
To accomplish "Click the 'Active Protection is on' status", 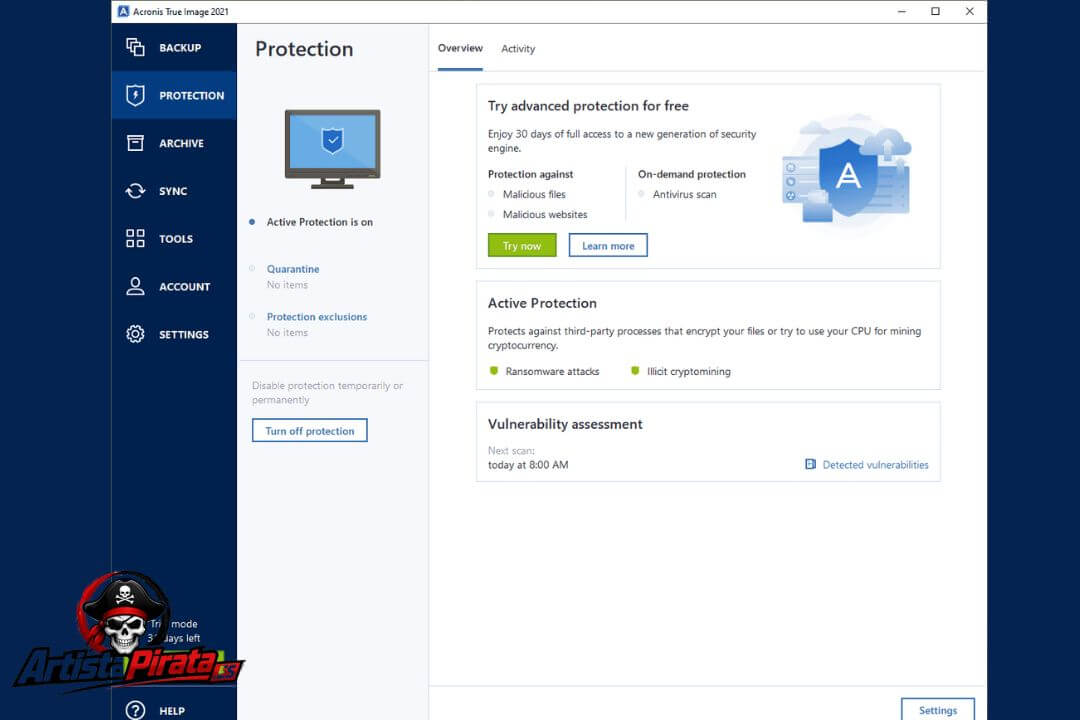I will 320,222.
